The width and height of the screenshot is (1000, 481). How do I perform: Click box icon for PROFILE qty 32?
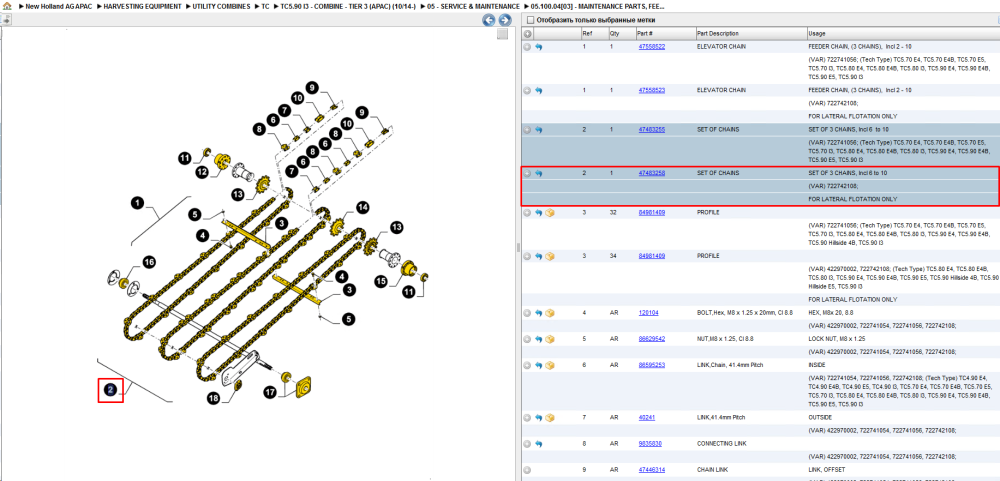(x=550, y=212)
